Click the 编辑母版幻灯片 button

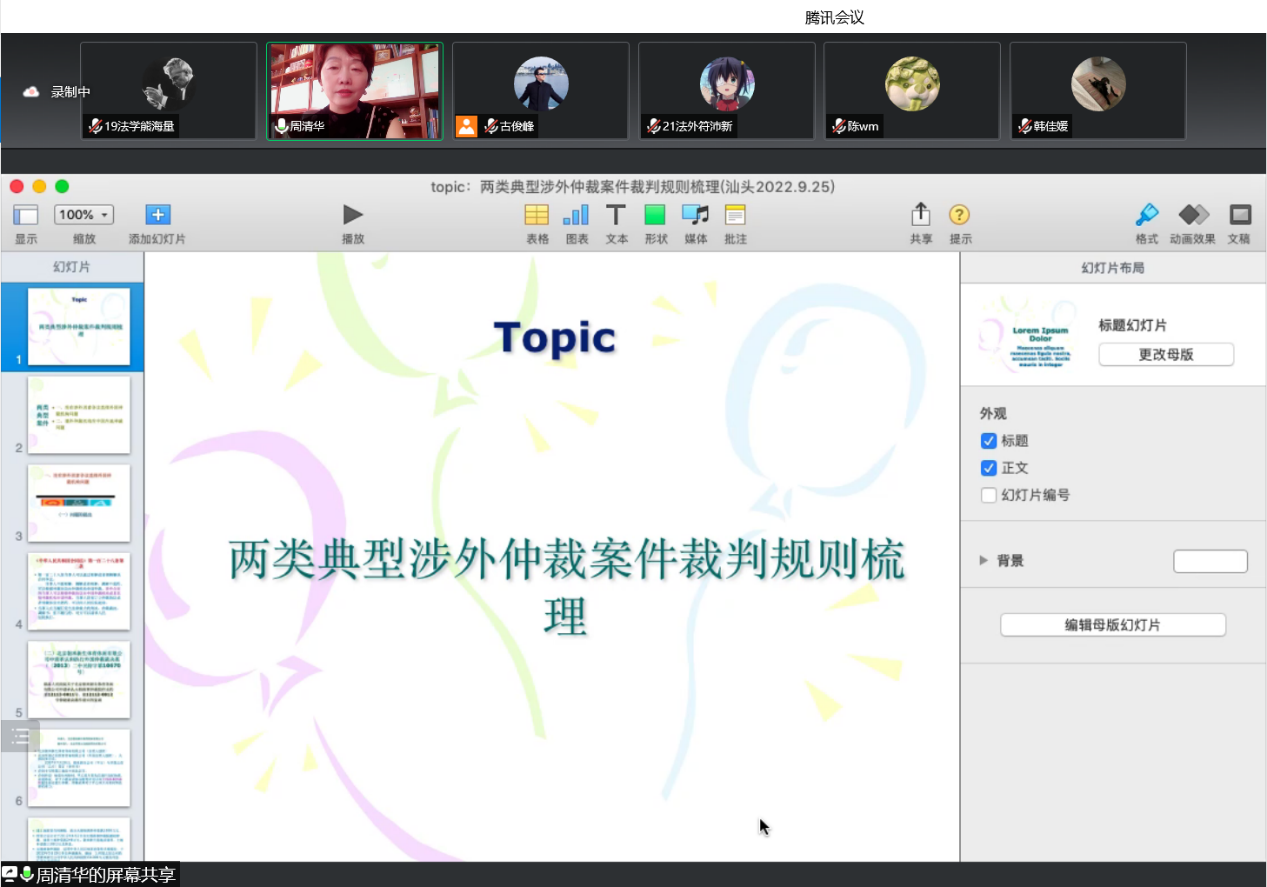pos(1112,625)
